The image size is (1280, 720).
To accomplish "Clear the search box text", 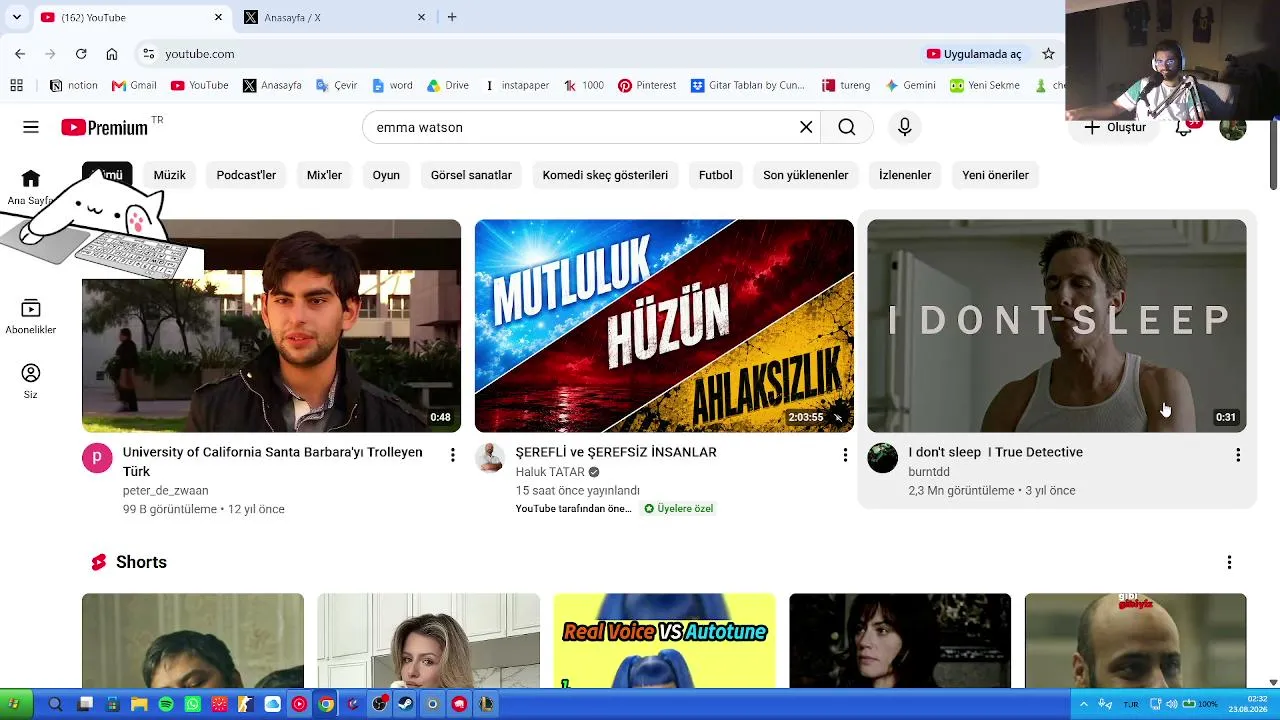I will click(806, 127).
